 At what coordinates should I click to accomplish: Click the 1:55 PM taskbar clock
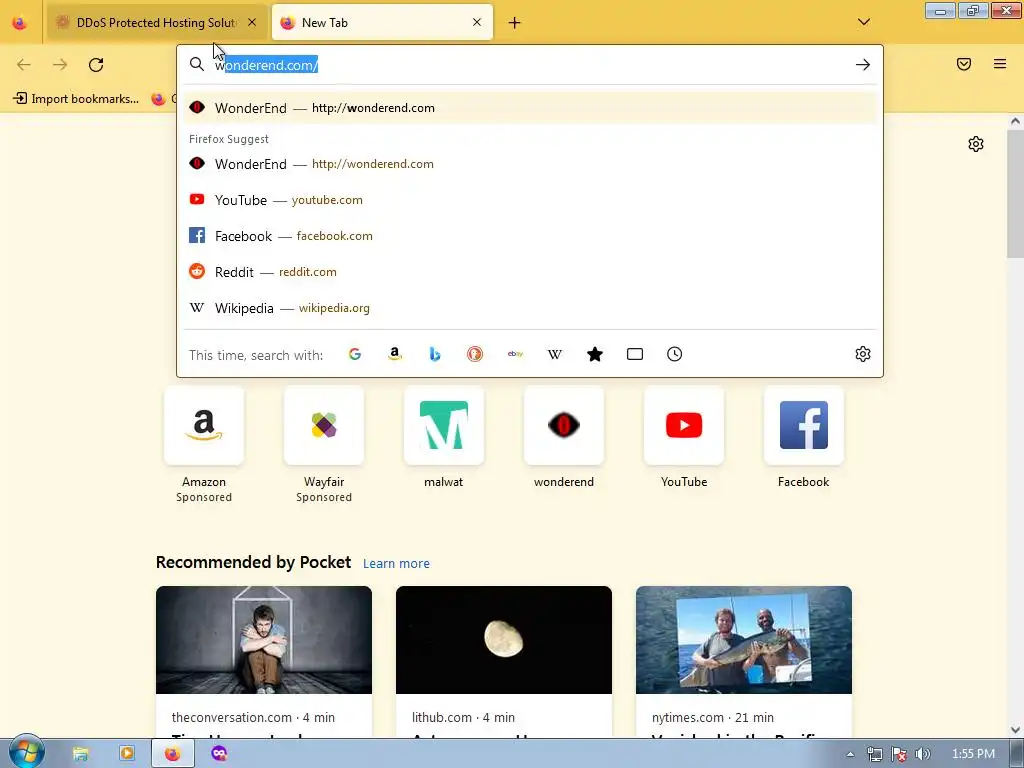click(973, 754)
